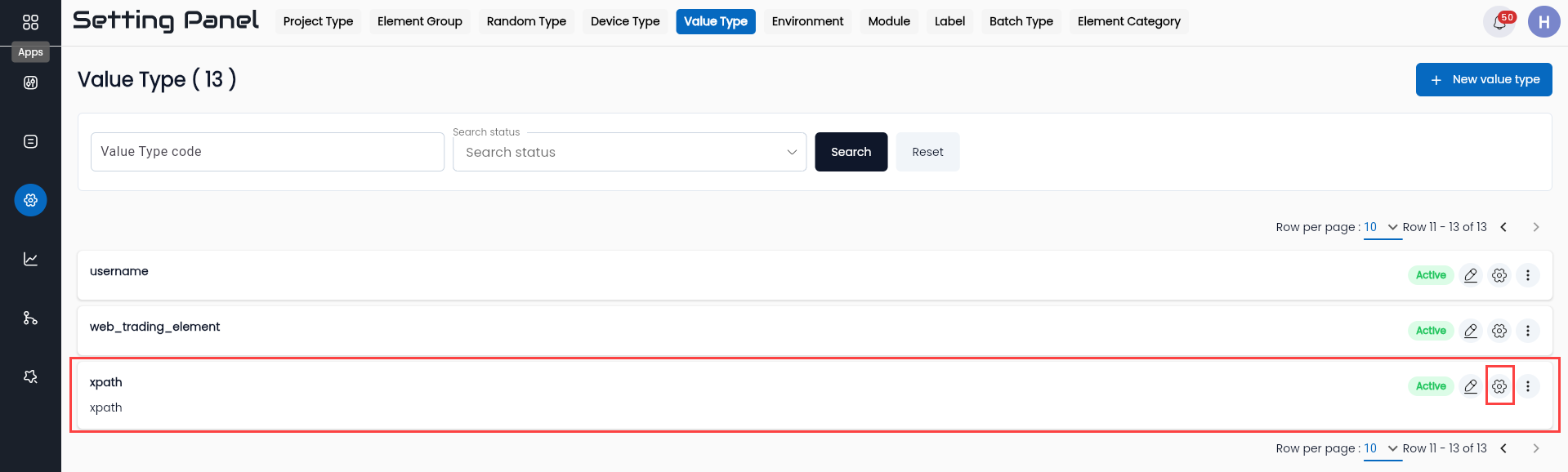Click the badge icon at sidebar bottom
This screenshot has width=1568, height=472.
(30, 376)
